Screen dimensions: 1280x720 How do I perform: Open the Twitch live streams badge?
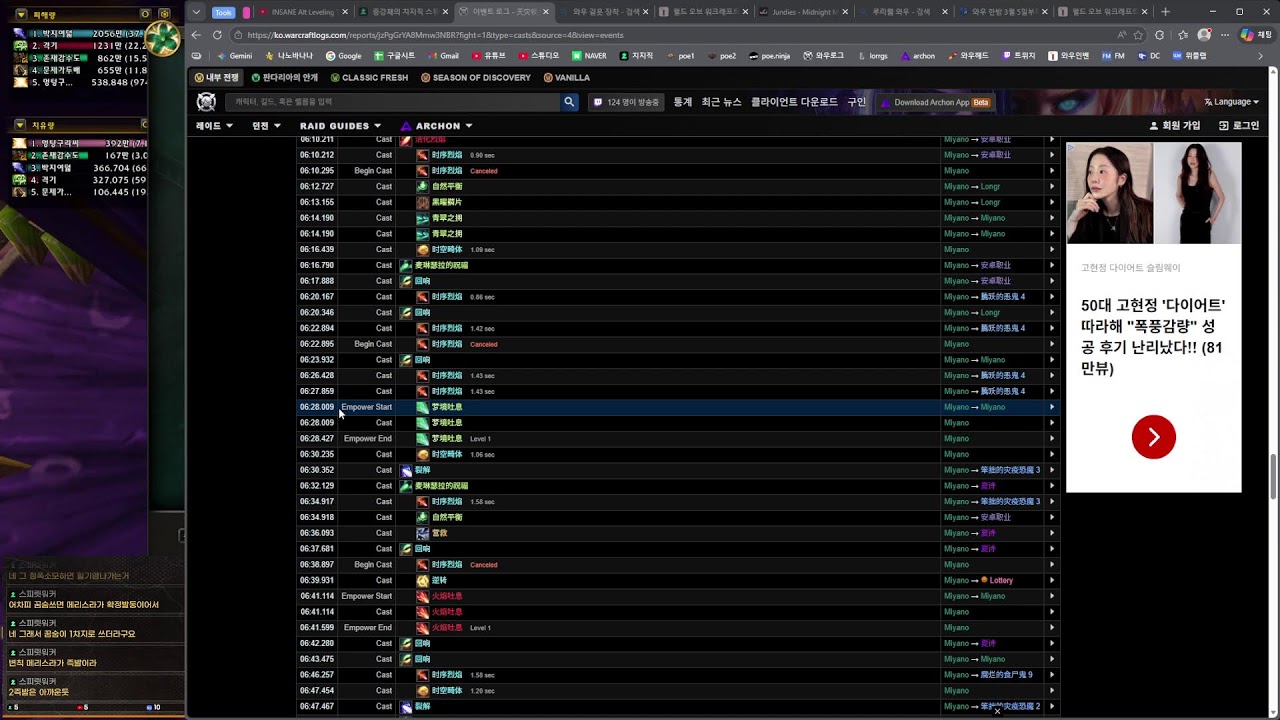[626, 102]
